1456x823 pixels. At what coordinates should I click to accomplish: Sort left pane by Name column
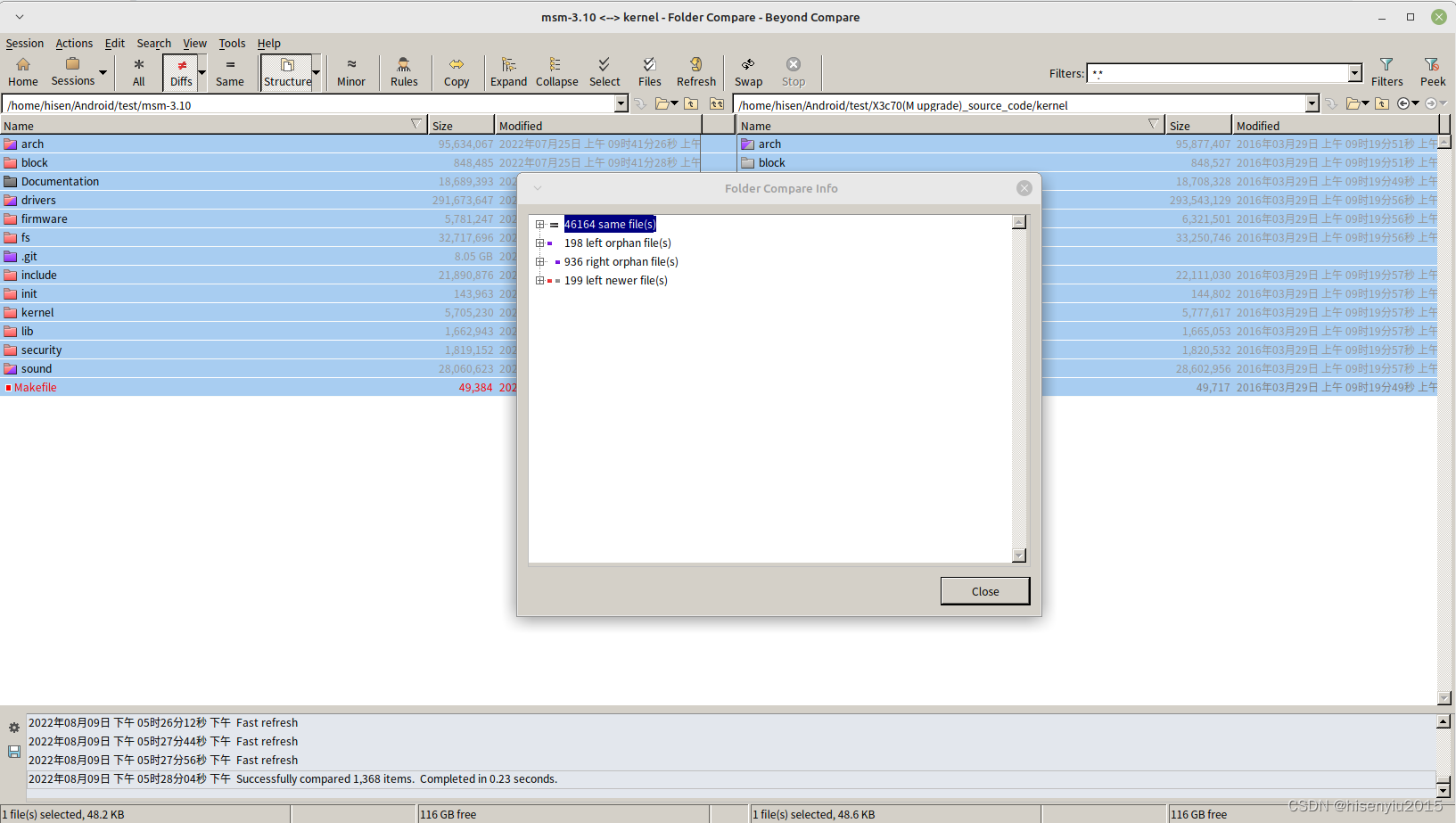coord(214,126)
